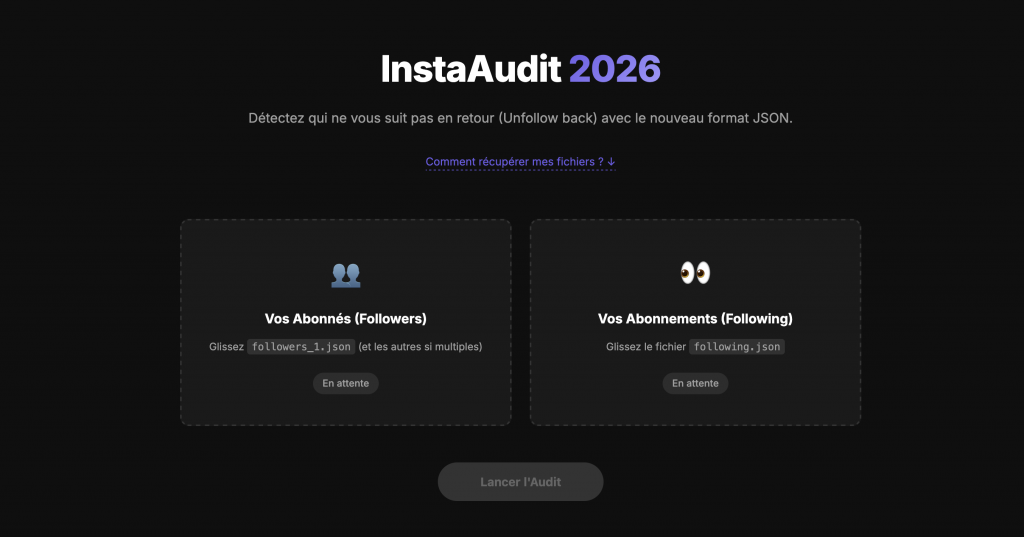
Task: Click the eyes emoji icon
Action: (695, 273)
